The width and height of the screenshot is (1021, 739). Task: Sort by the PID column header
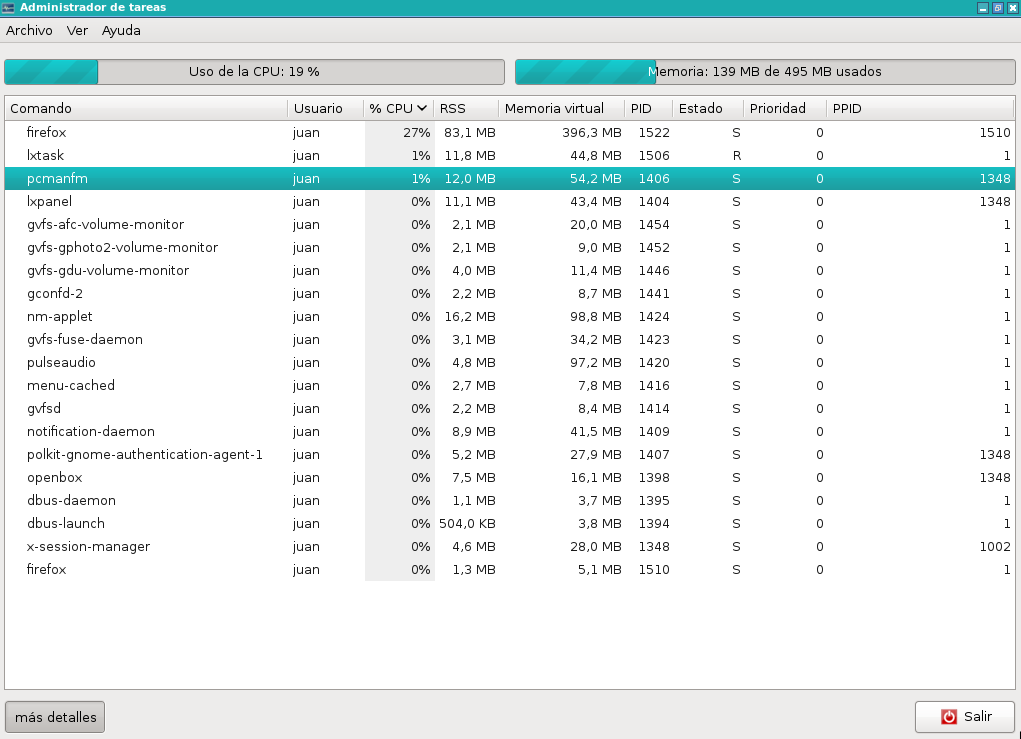coord(649,109)
